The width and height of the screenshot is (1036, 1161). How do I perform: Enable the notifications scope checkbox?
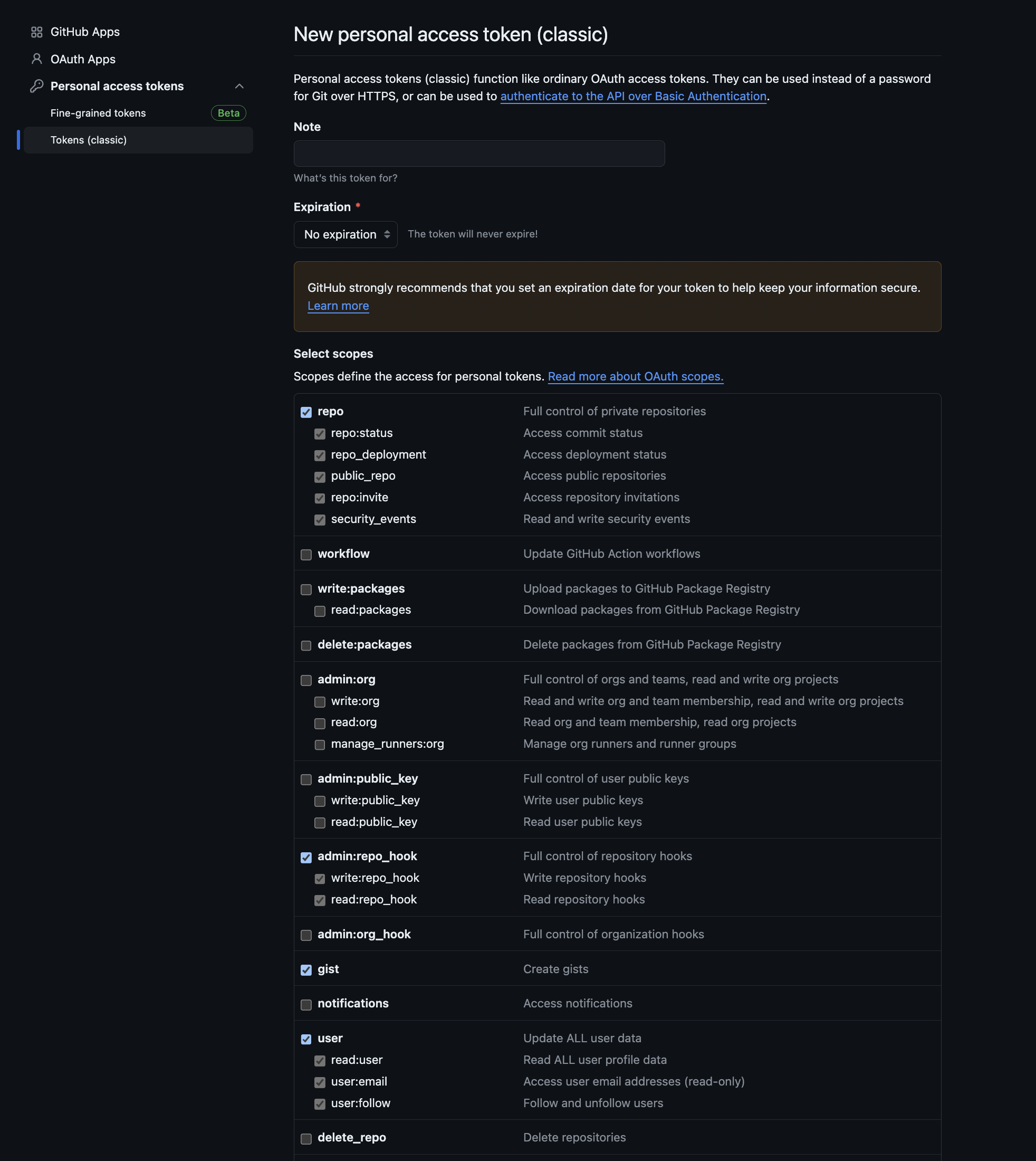[306, 1004]
